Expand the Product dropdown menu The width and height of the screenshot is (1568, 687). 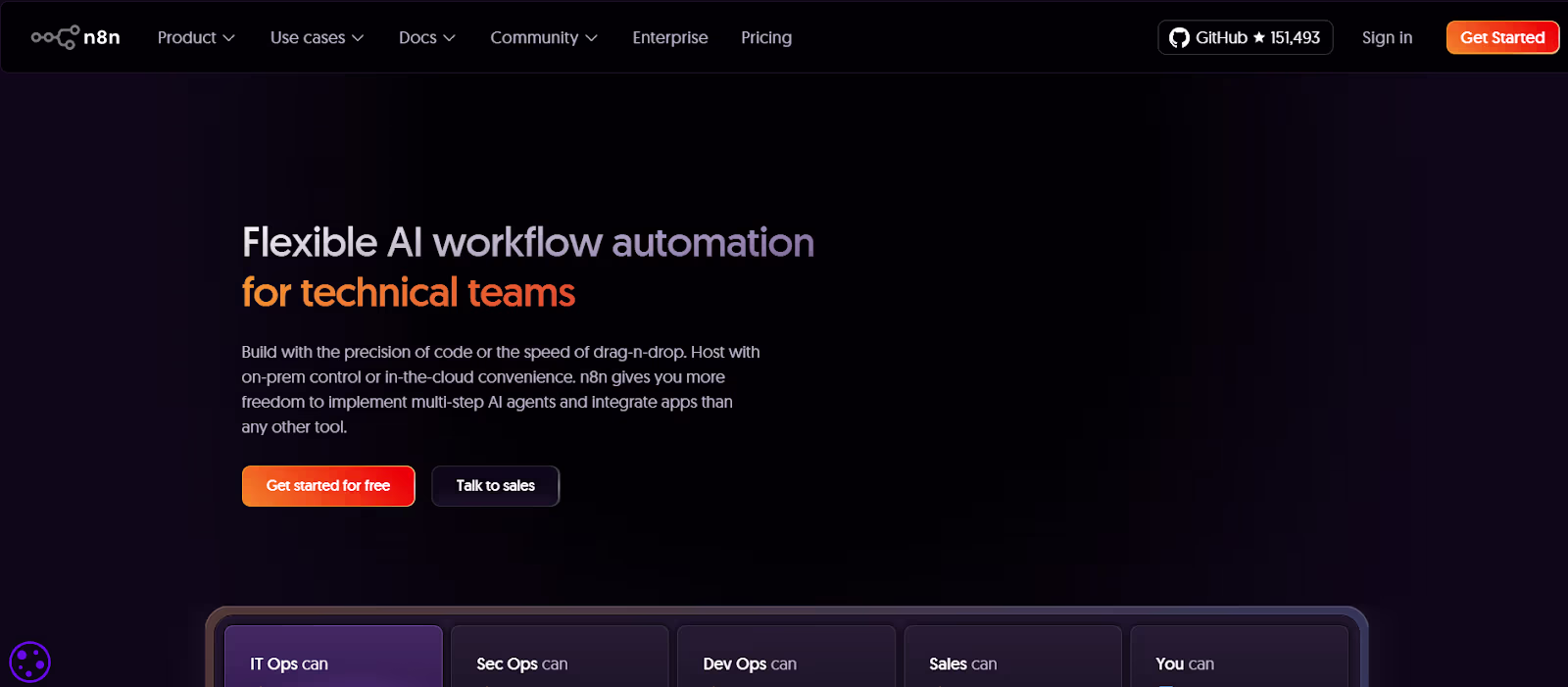coord(196,37)
